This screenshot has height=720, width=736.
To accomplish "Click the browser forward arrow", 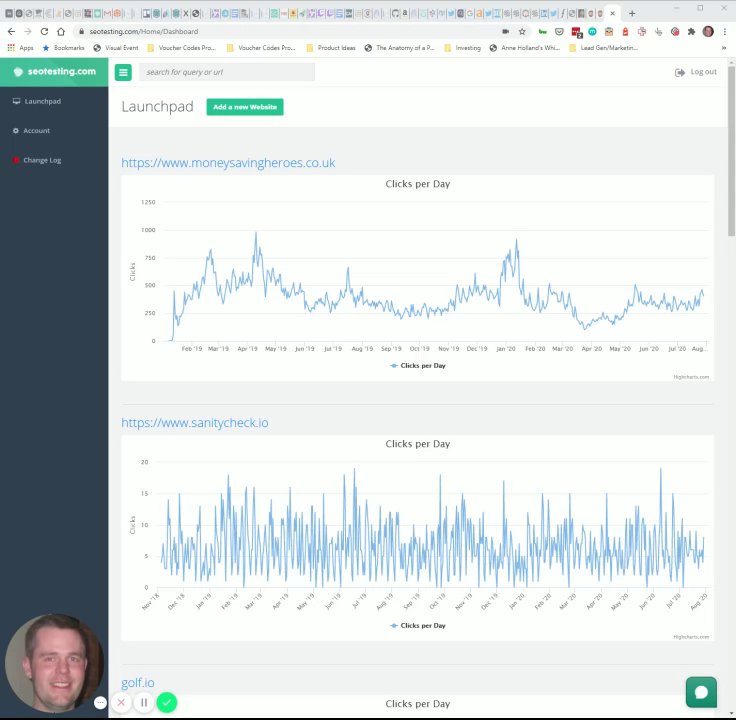I will click(x=28, y=31).
